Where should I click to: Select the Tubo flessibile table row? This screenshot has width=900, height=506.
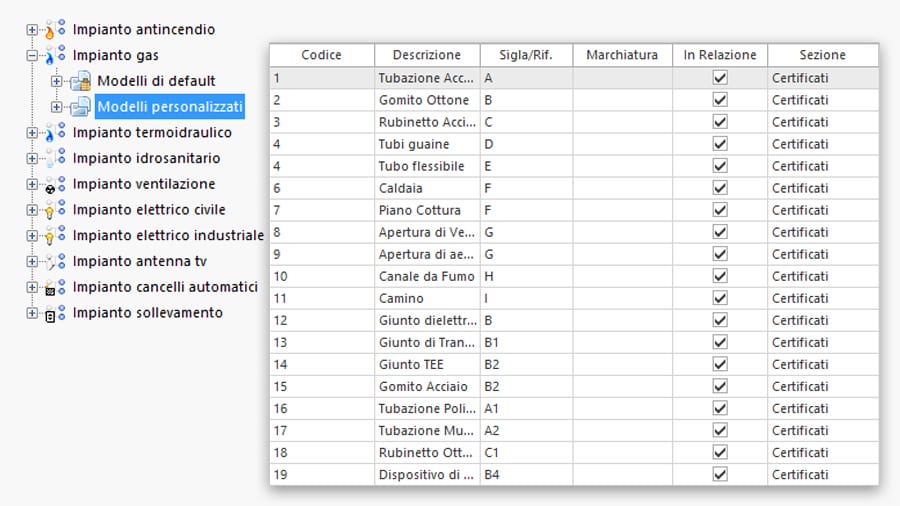point(421,166)
